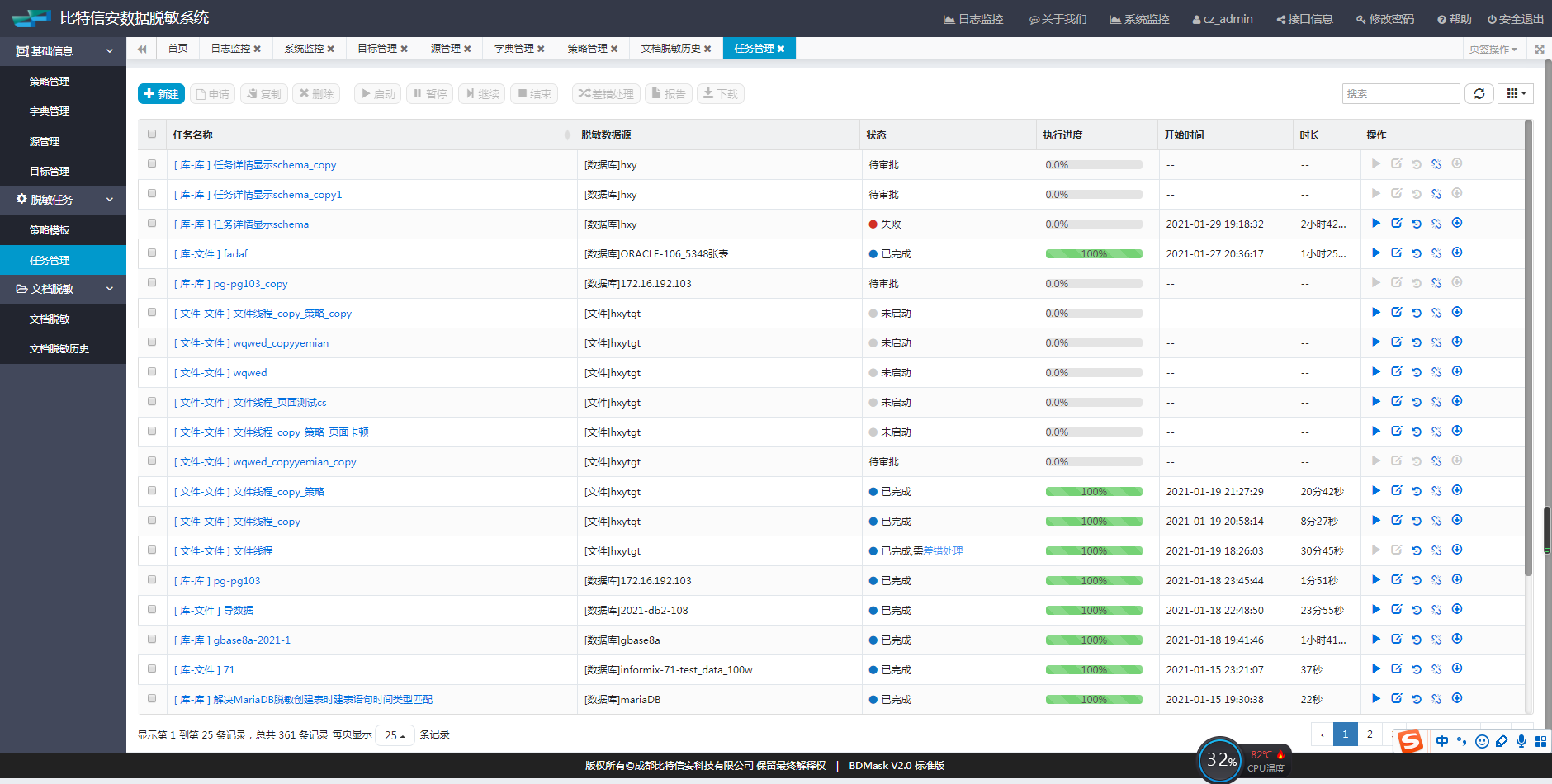Select checkbox for pg-pg103_copy row

[152, 282]
